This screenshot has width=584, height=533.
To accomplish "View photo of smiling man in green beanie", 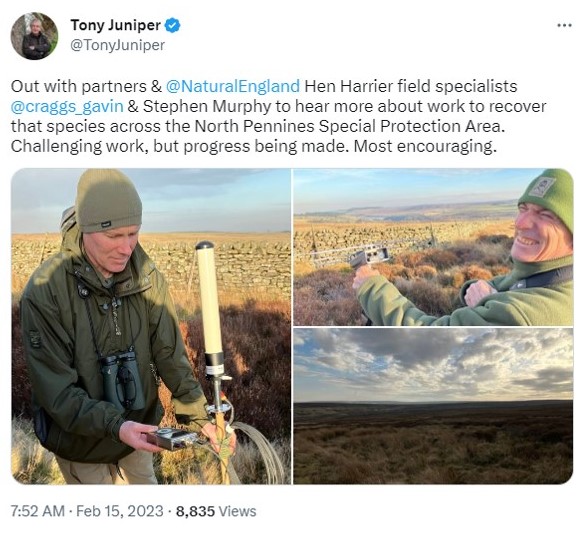I will coord(433,247).
